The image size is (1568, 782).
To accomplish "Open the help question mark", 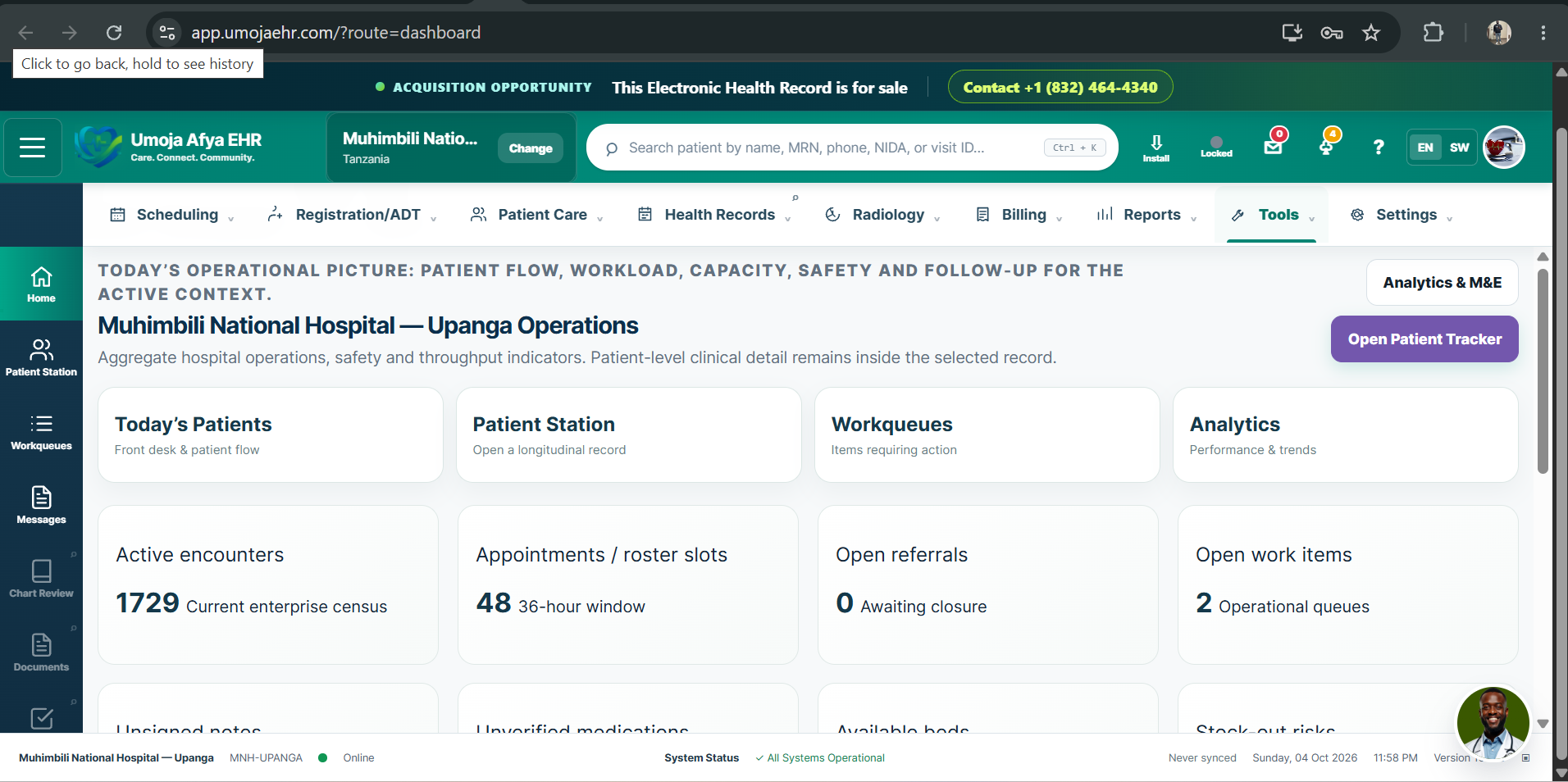I will coord(1379,148).
